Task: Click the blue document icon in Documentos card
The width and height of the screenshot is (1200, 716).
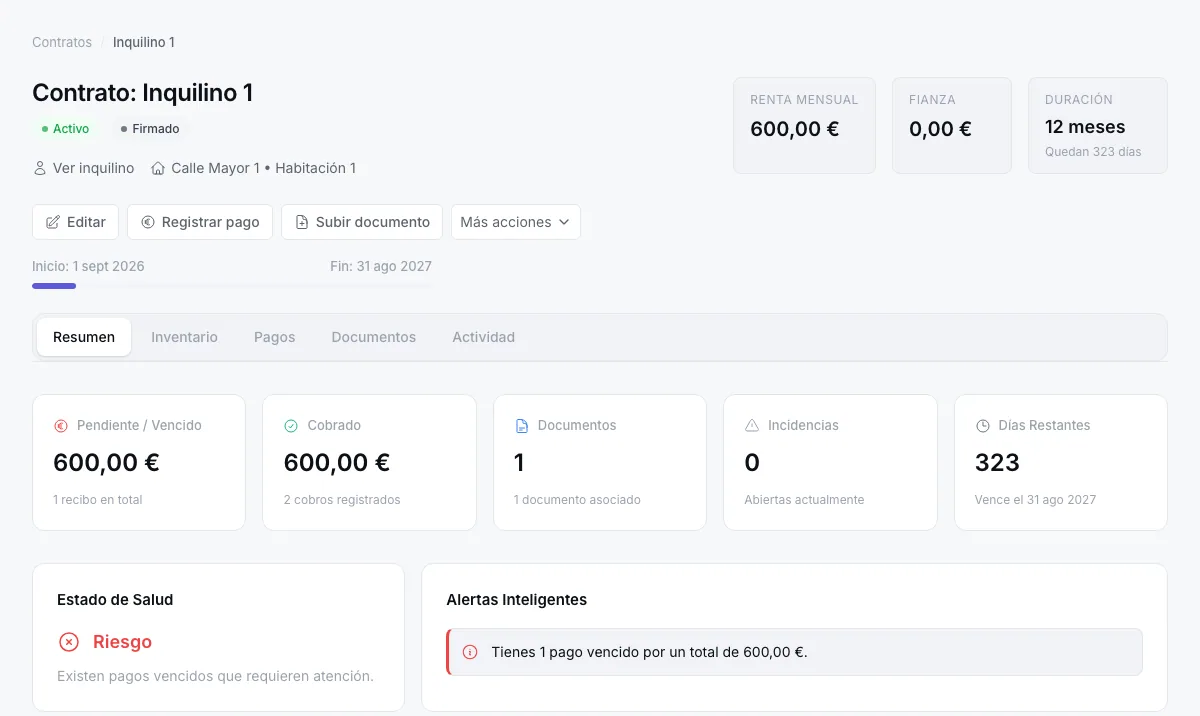Action: point(521,426)
